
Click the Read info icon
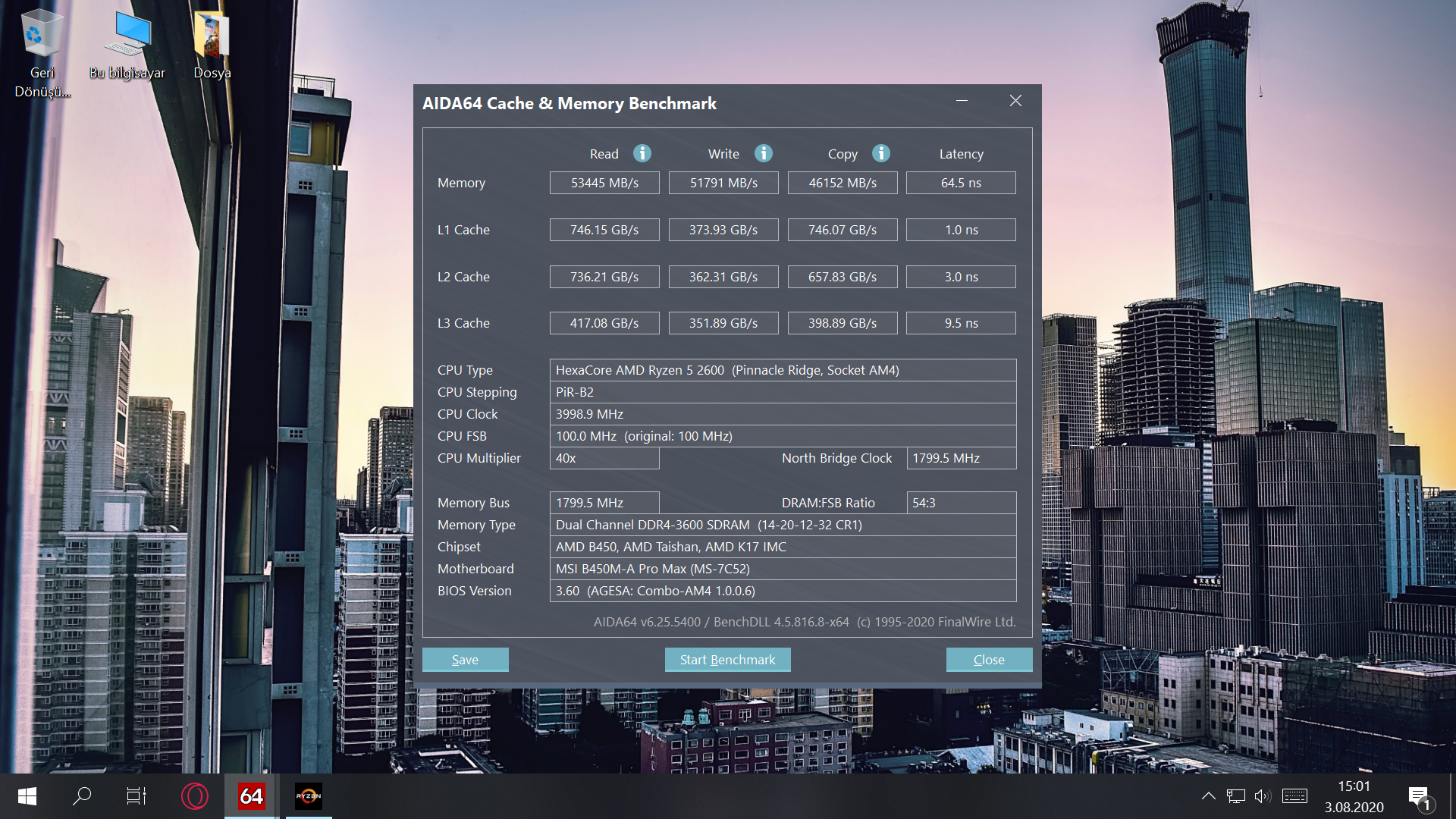[x=642, y=153]
